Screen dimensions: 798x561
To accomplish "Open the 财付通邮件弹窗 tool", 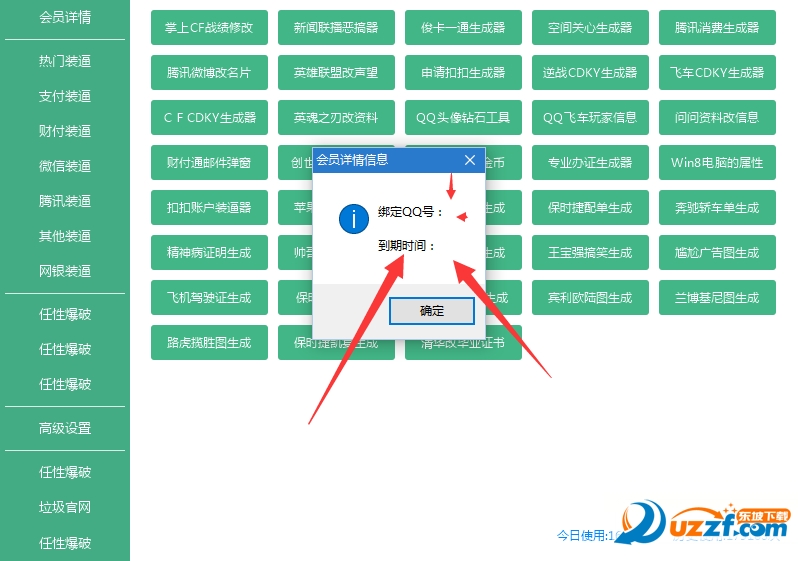I will point(209,162).
